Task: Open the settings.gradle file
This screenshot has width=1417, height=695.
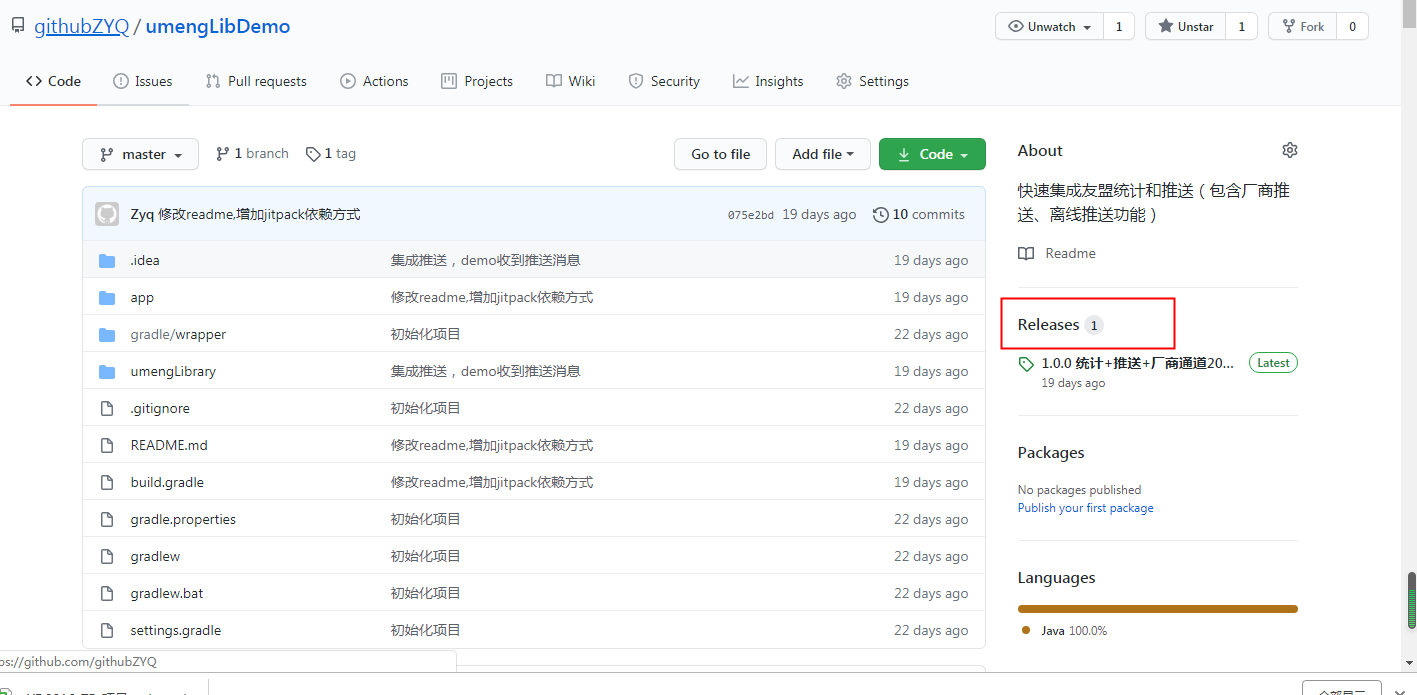Action: (176, 630)
